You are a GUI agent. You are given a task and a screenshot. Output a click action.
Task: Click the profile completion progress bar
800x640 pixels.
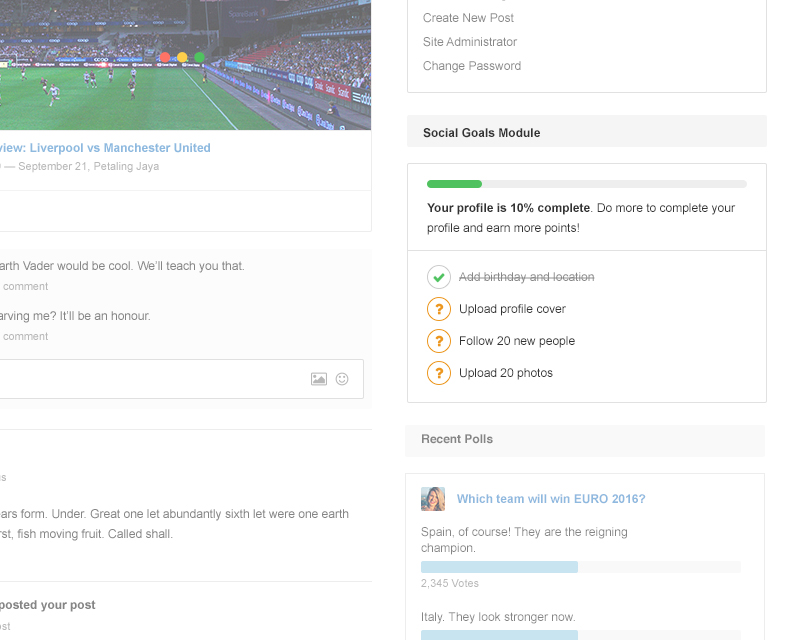coord(586,184)
